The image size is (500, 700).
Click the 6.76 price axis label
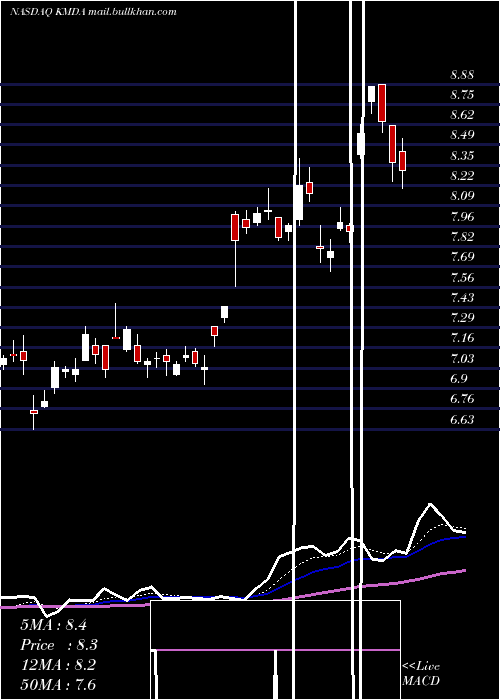coord(462,398)
